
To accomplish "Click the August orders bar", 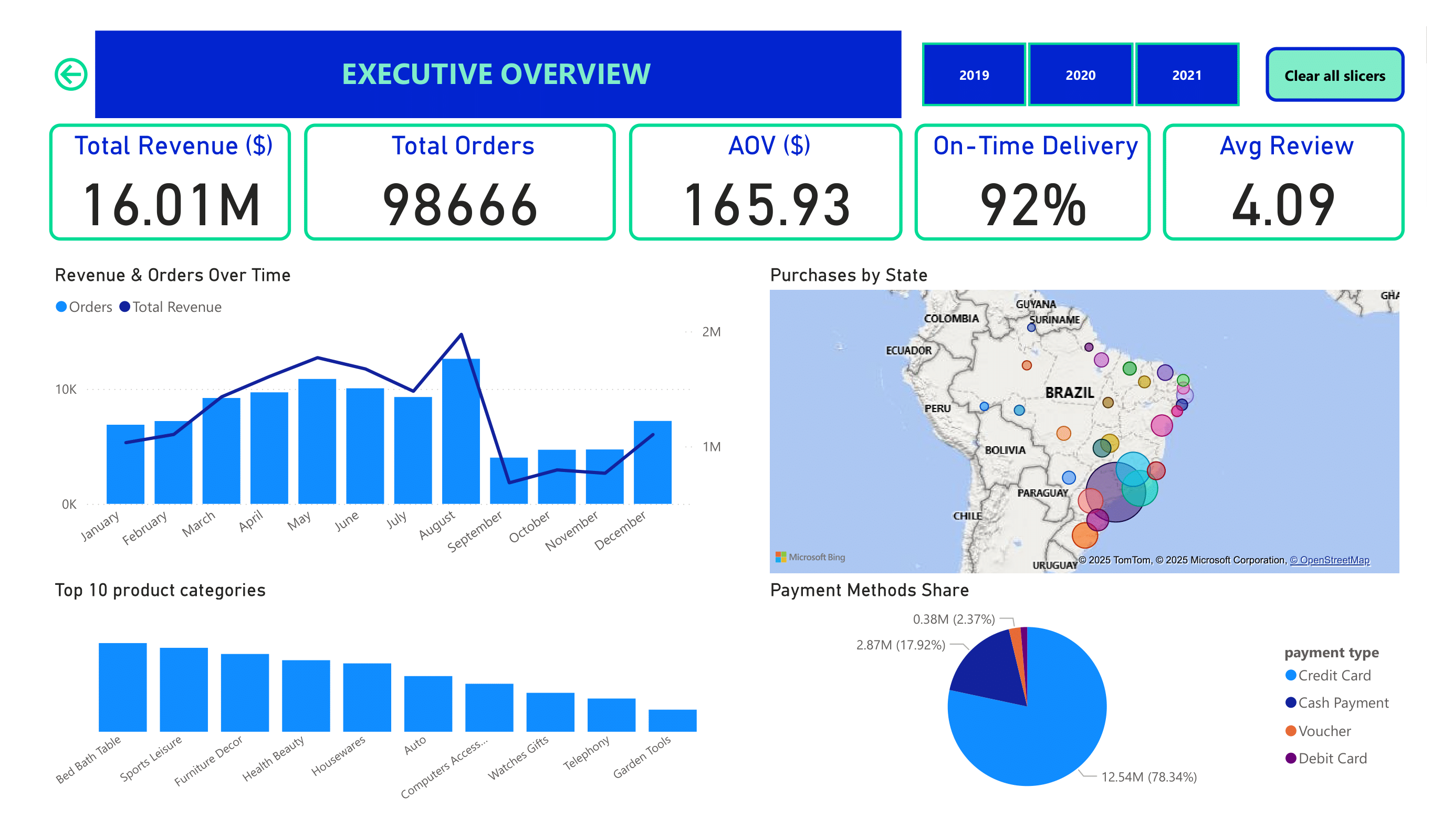I will pyautogui.click(x=461, y=438).
